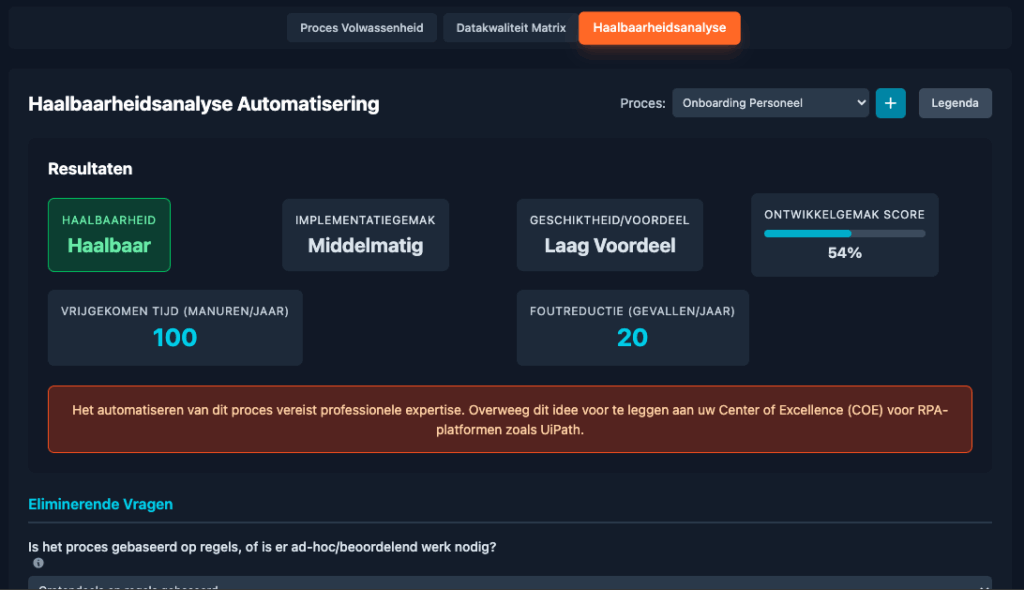Click the info icon below the rules question
Viewport: 1024px width, 590px height.
[38, 563]
